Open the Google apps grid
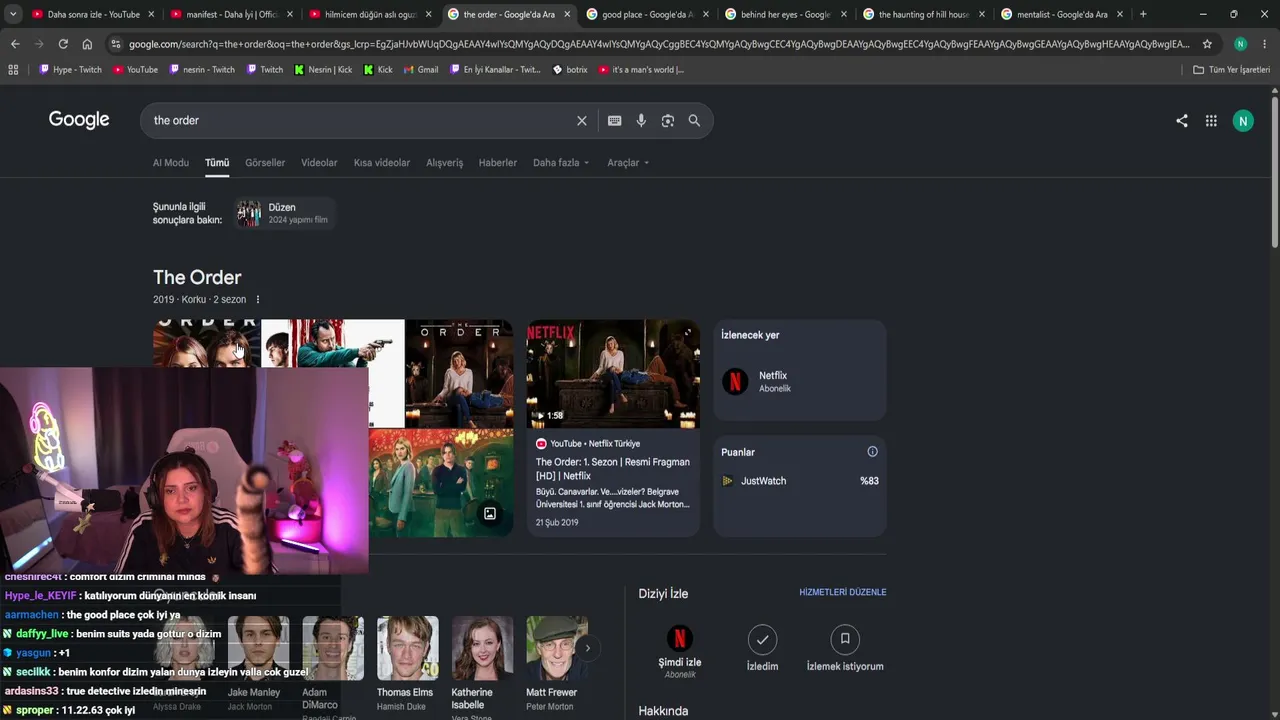The image size is (1280, 720). pyautogui.click(x=1211, y=121)
